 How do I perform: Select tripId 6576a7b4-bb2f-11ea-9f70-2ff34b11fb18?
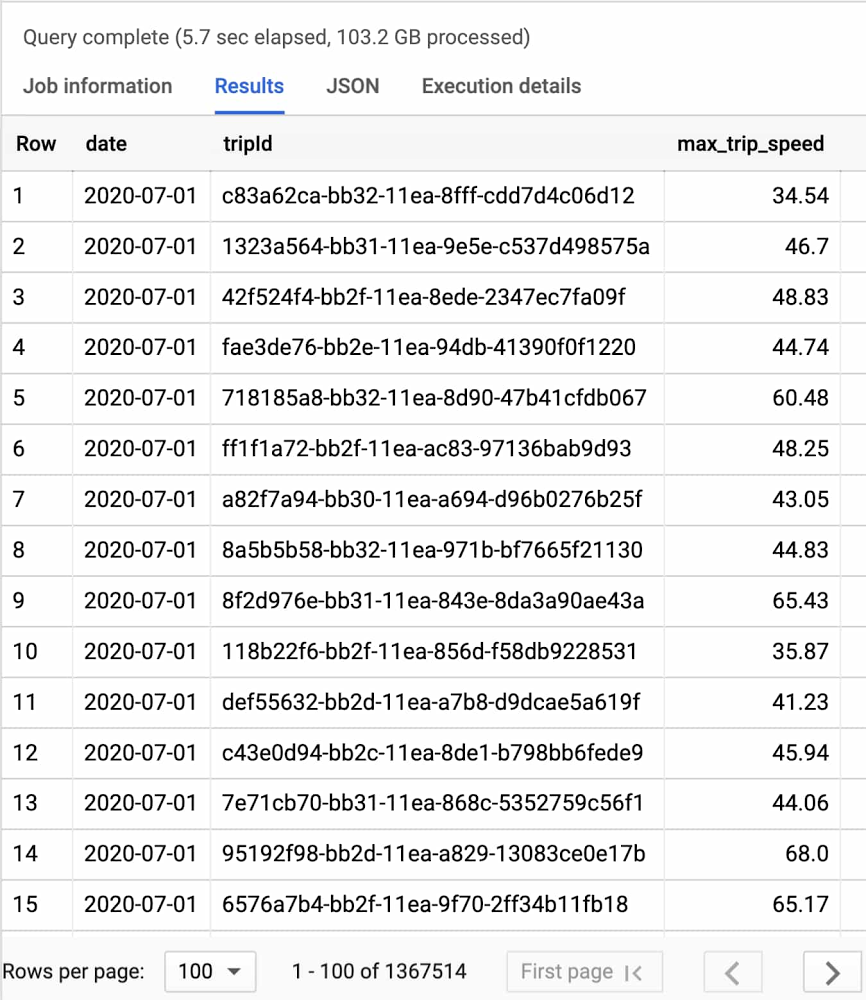[x=425, y=904]
